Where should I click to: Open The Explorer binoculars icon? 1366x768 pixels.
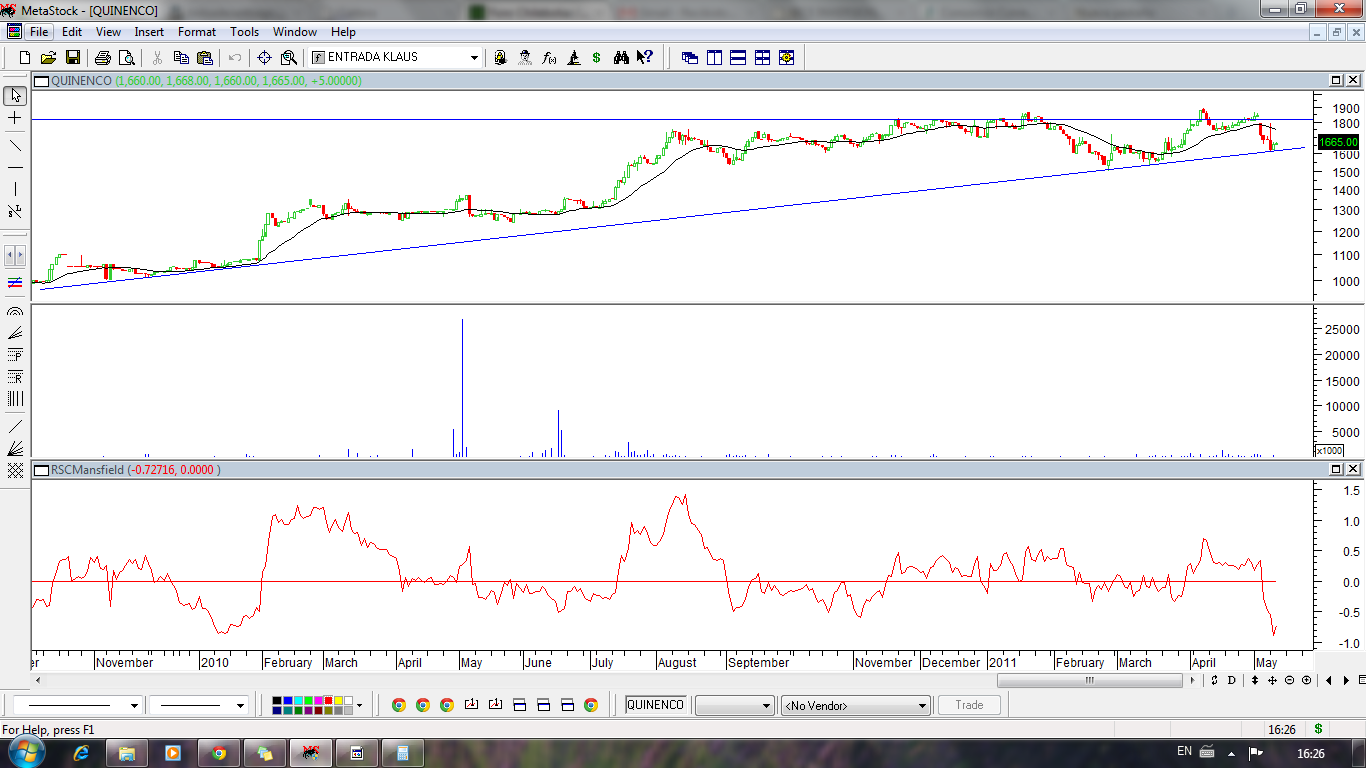point(621,58)
